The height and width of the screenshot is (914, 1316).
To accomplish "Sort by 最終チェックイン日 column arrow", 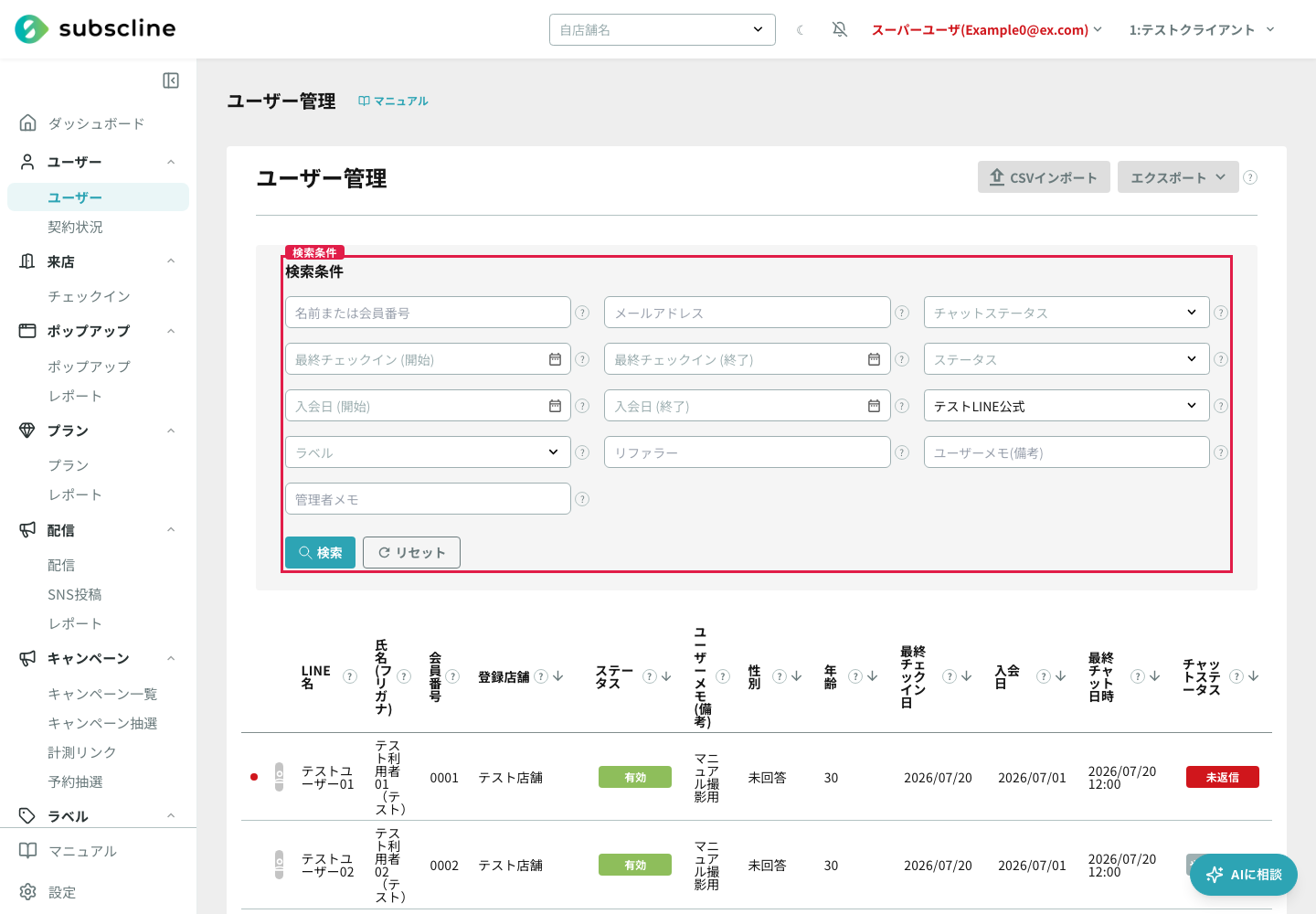I will pyautogui.click(x=966, y=676).
